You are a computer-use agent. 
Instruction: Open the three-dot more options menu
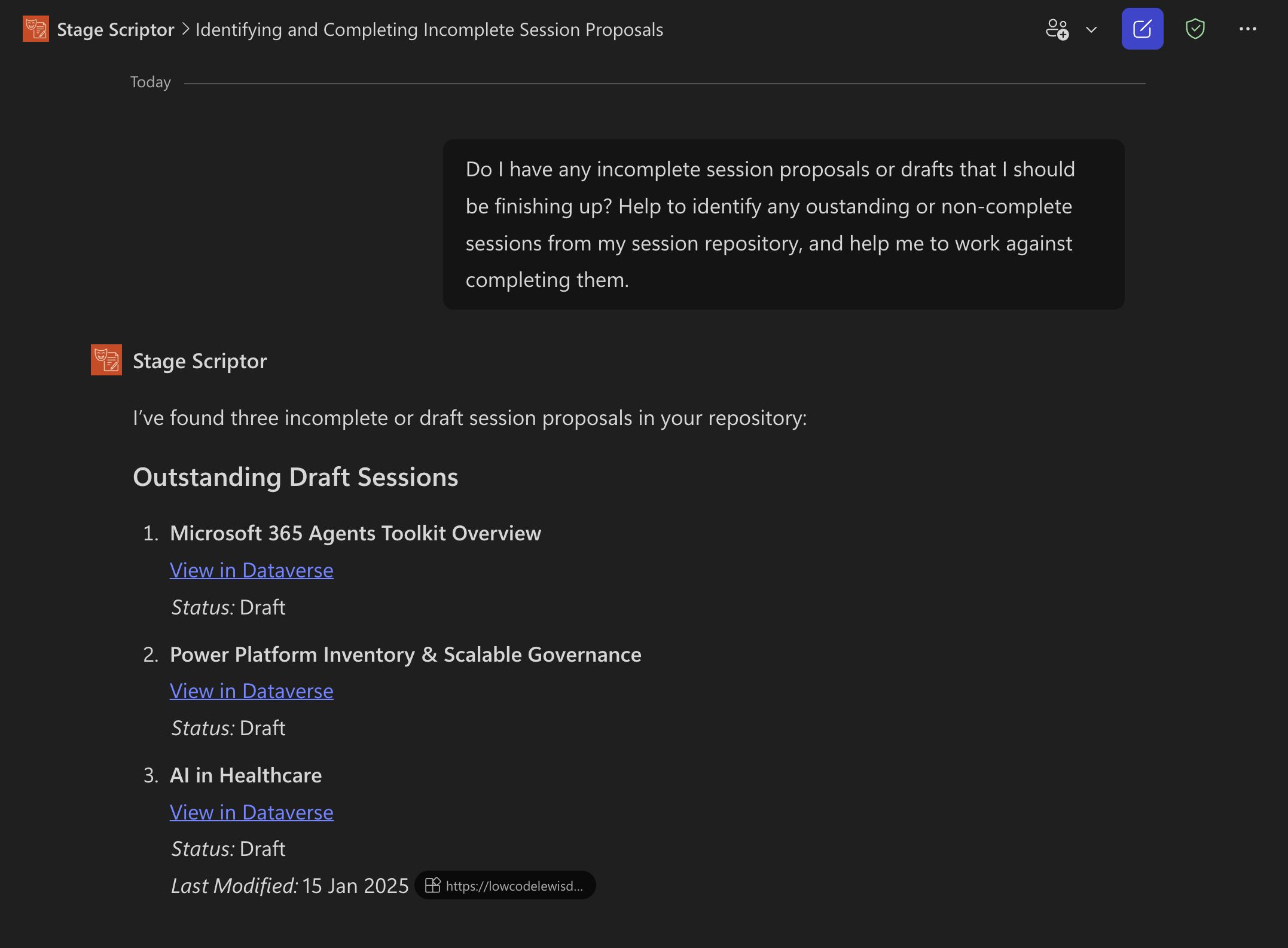point(1247,29)
